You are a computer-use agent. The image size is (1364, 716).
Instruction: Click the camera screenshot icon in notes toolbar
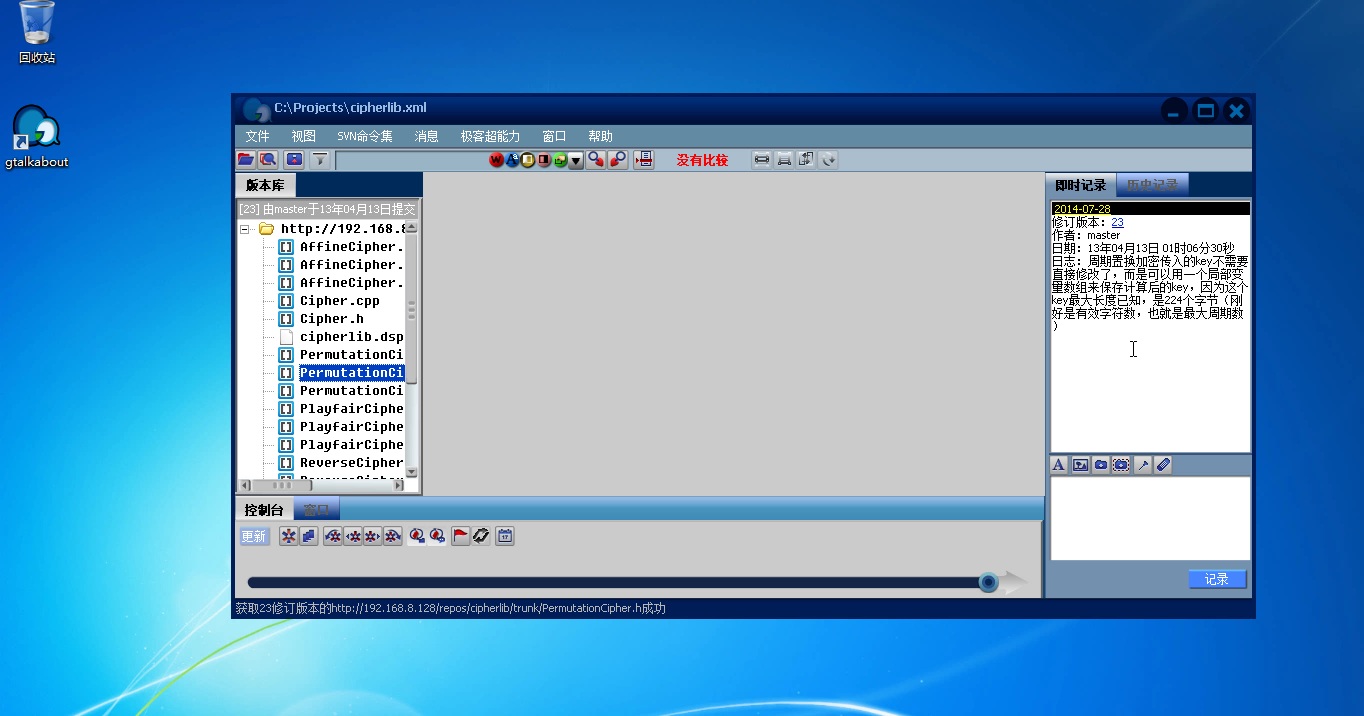pyautogui.click(x=1100, y=465)
